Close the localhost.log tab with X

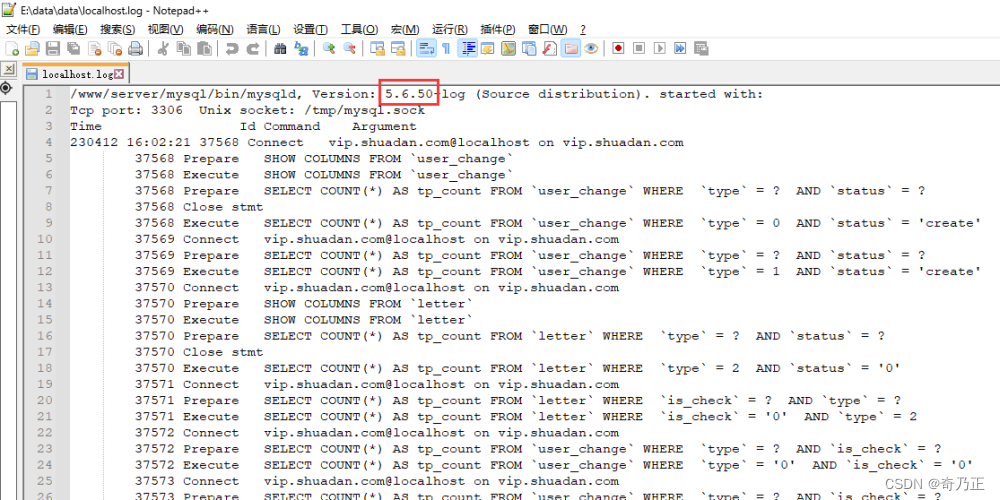pos(119,74)
